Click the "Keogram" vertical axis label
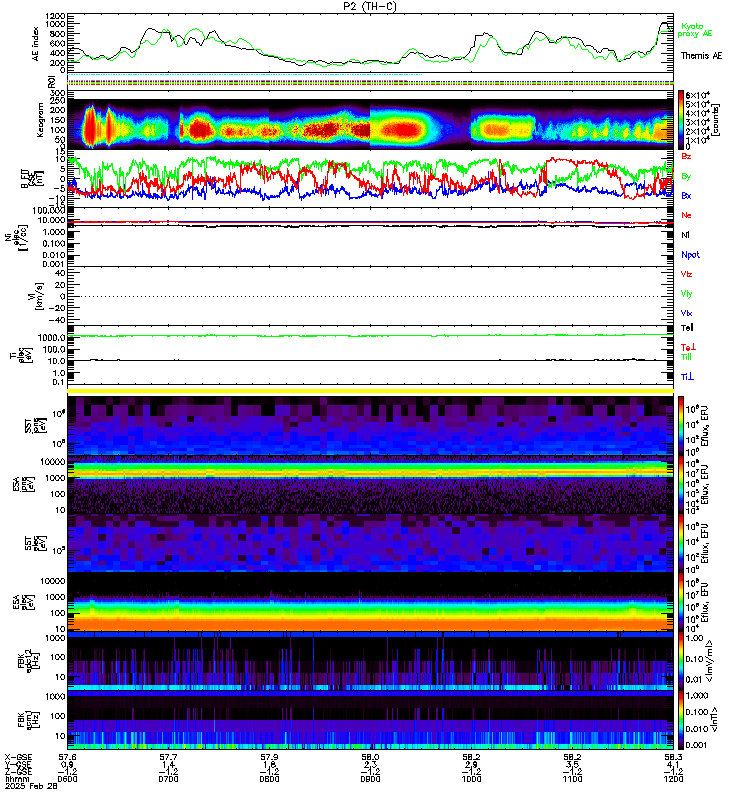The width and height of the screenshot is (750, 800). 40,120
